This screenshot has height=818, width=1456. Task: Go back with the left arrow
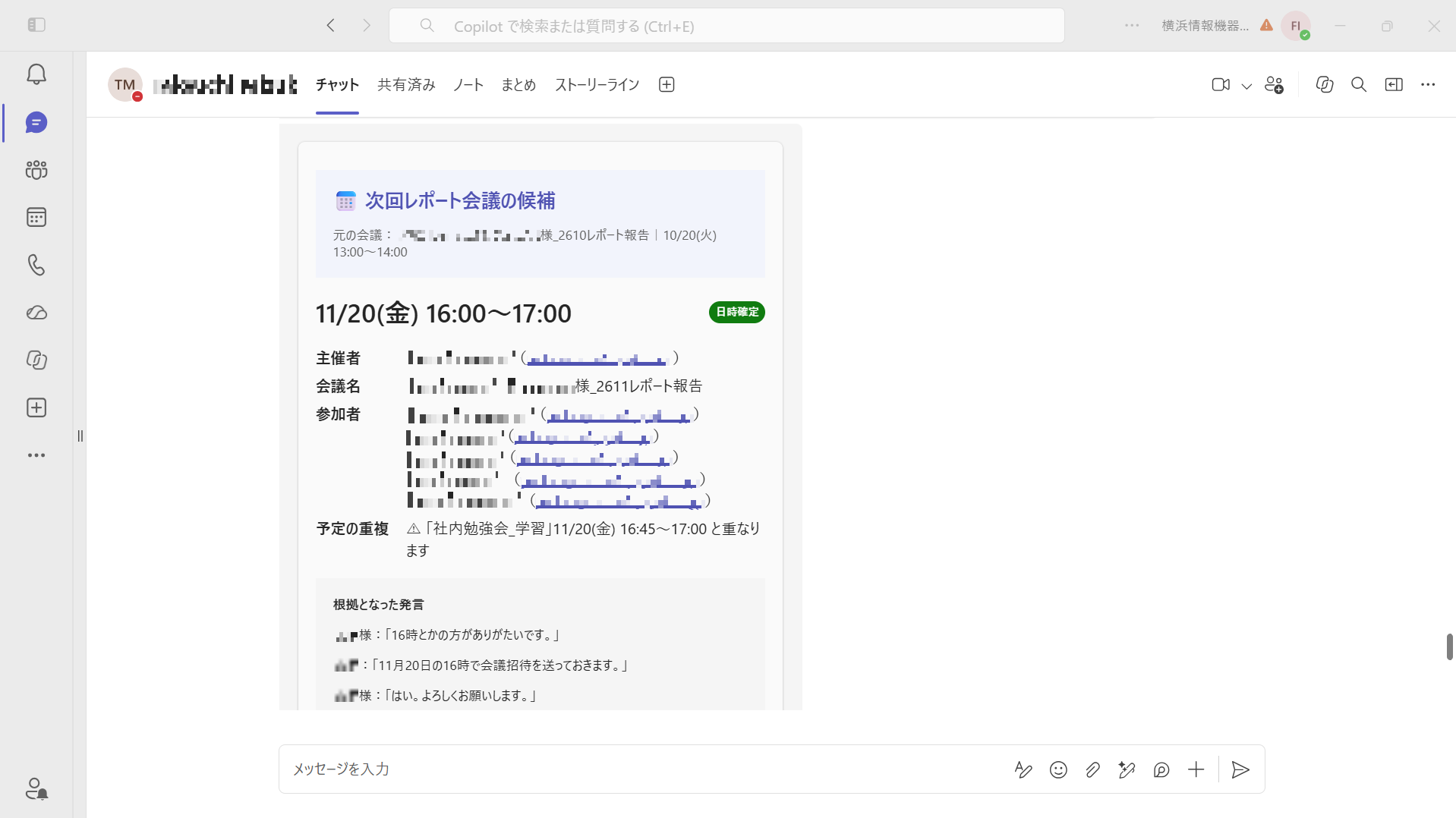pyautogui.click(x=331, y=25)
